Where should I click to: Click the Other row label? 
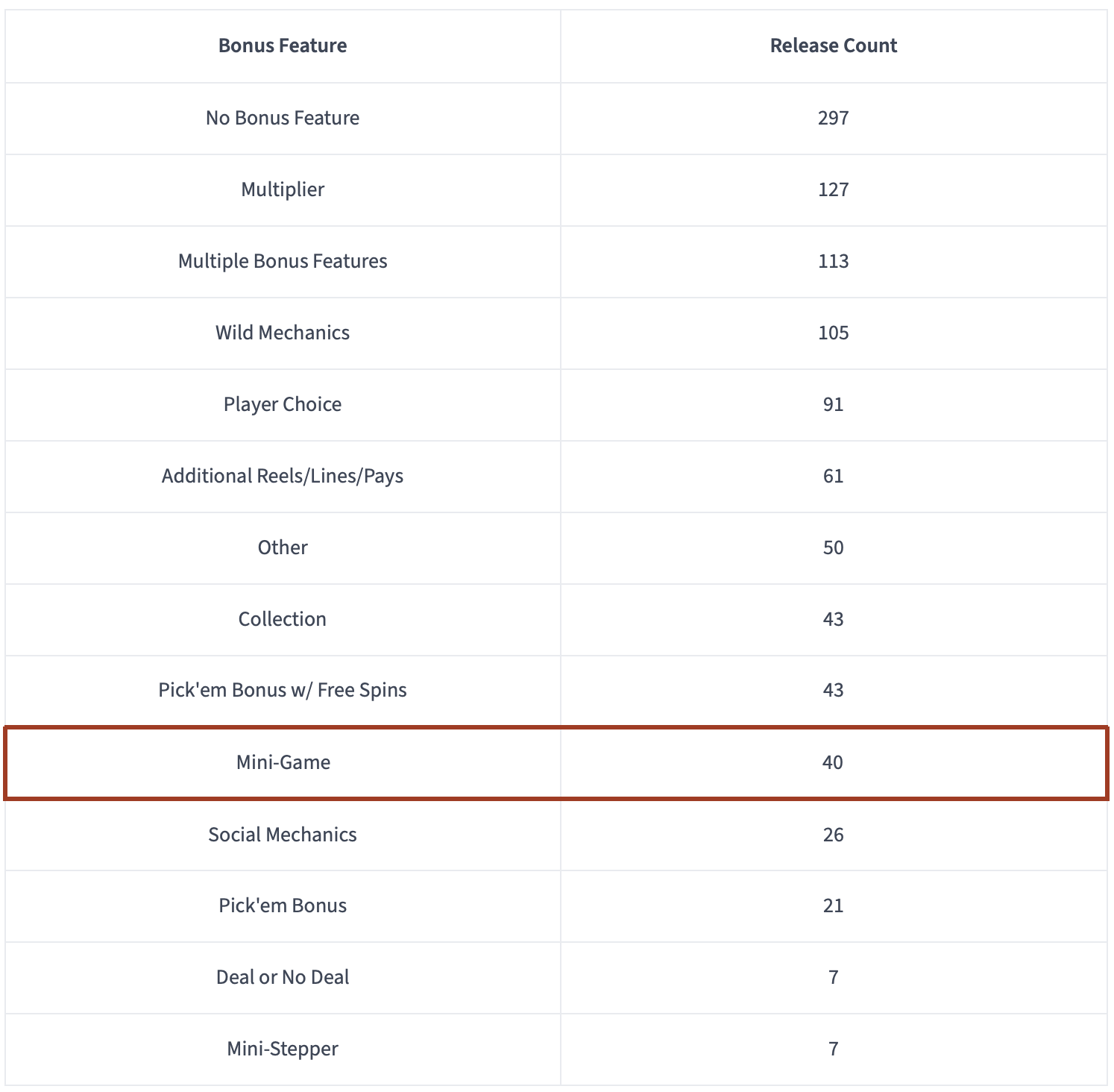click(283, 547)
